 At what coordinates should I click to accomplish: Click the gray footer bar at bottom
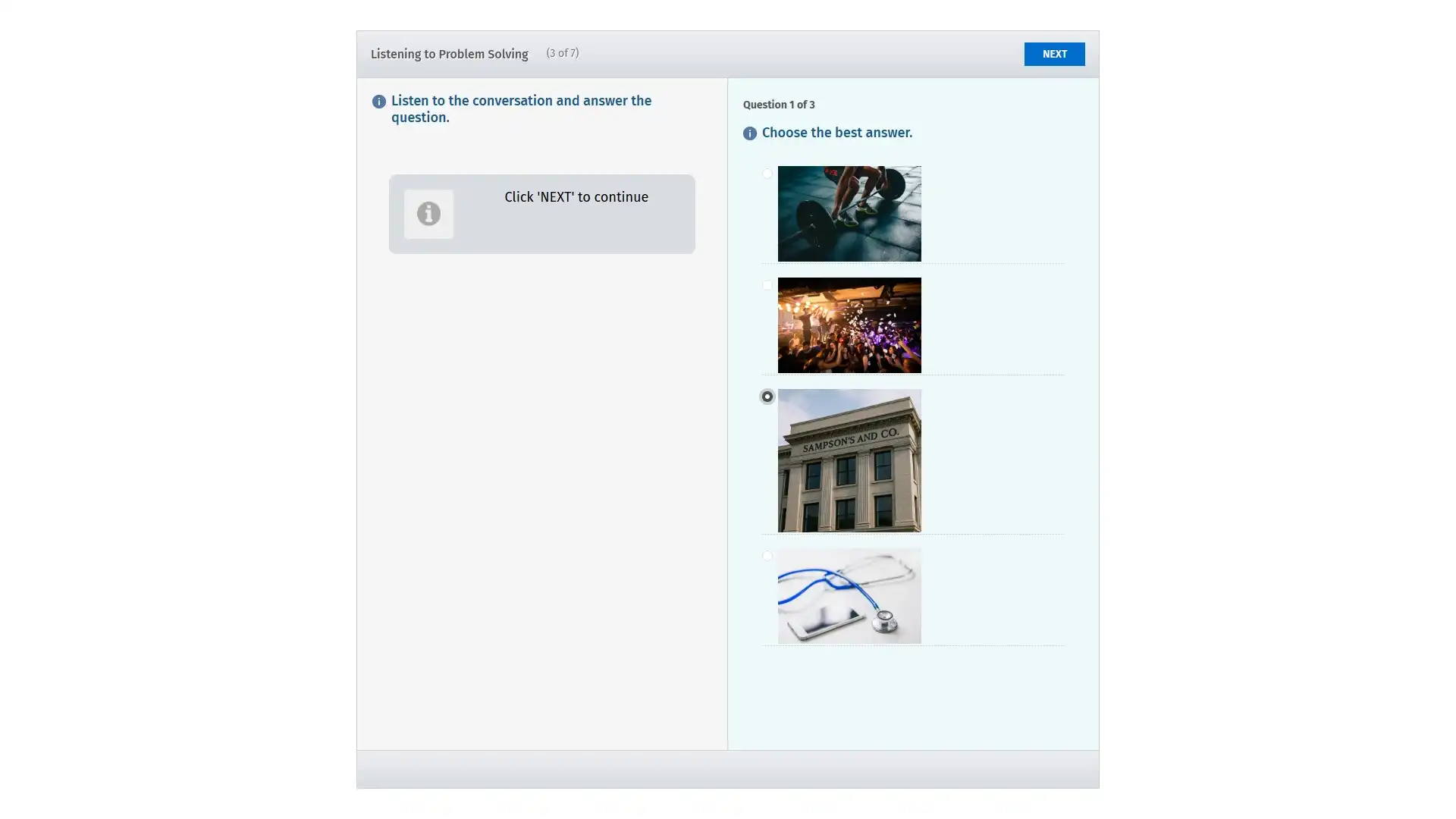(x=727, y=769)
